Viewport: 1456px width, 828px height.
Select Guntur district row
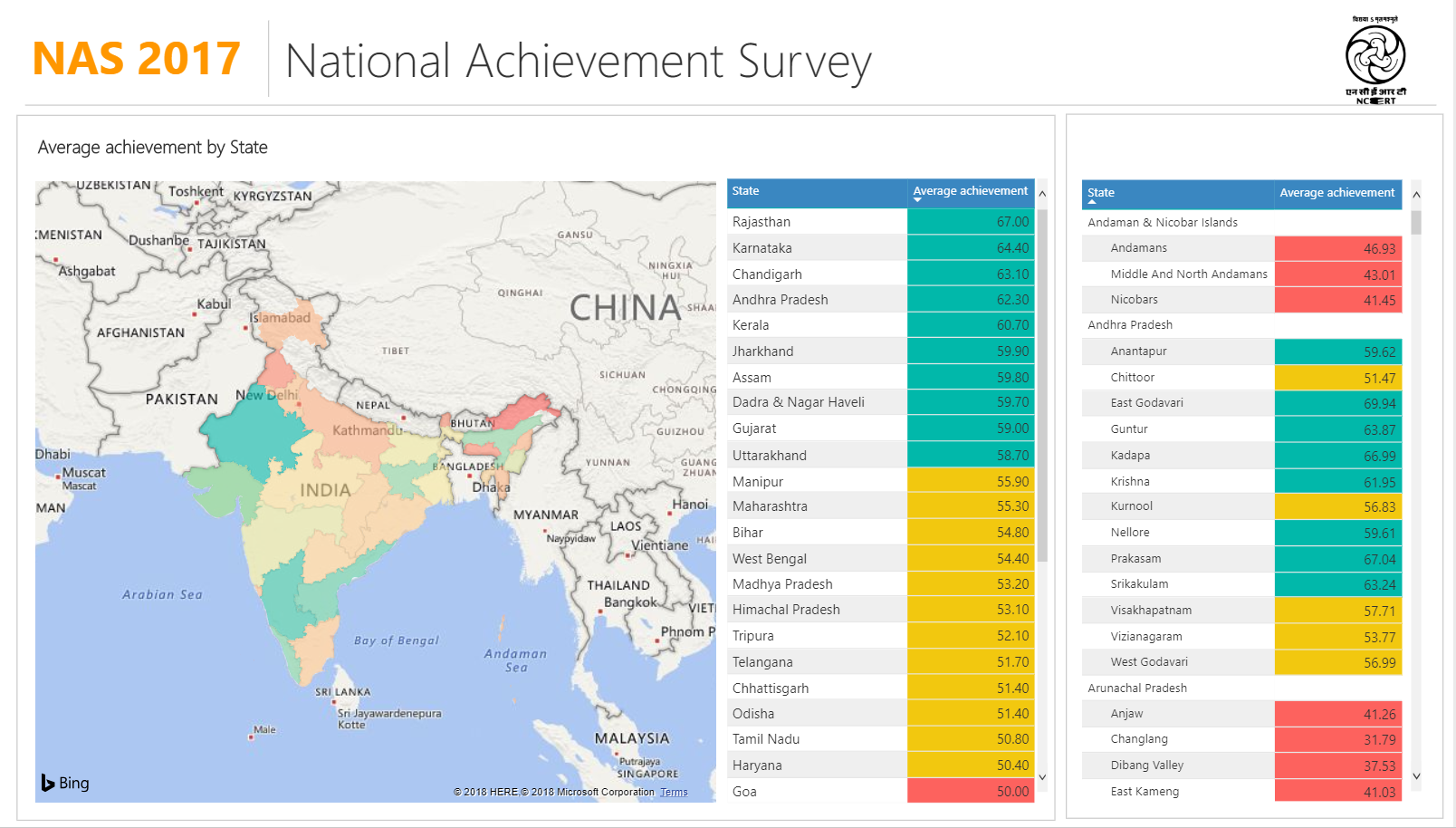[1242, 429]
